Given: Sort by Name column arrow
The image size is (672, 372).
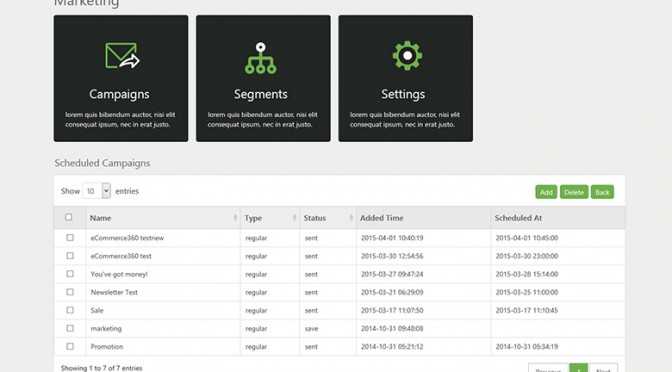Looking at the screenshot, I should click(235, 218).
